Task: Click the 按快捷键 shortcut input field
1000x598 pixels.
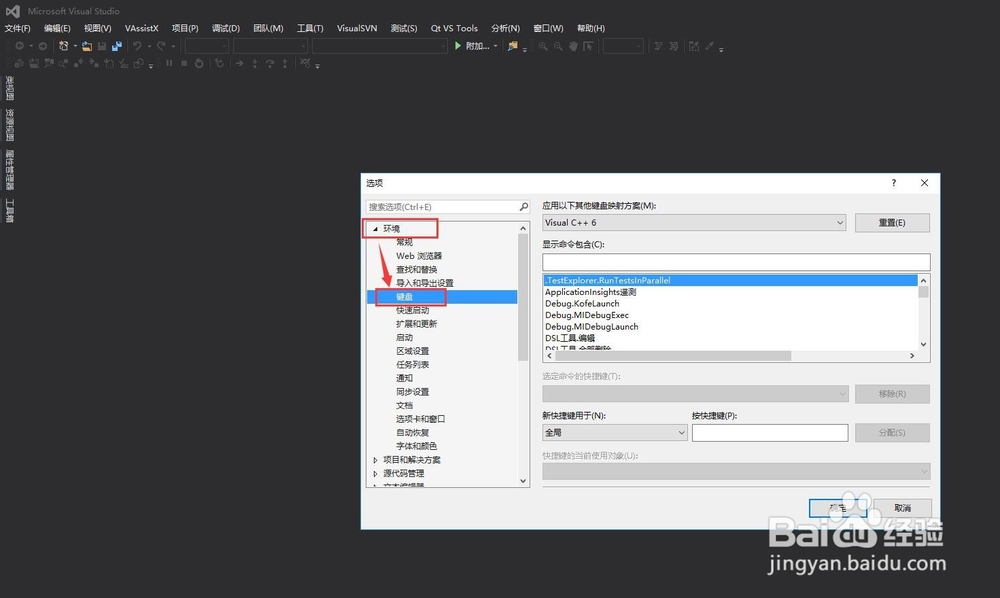Action: [770, 432]
